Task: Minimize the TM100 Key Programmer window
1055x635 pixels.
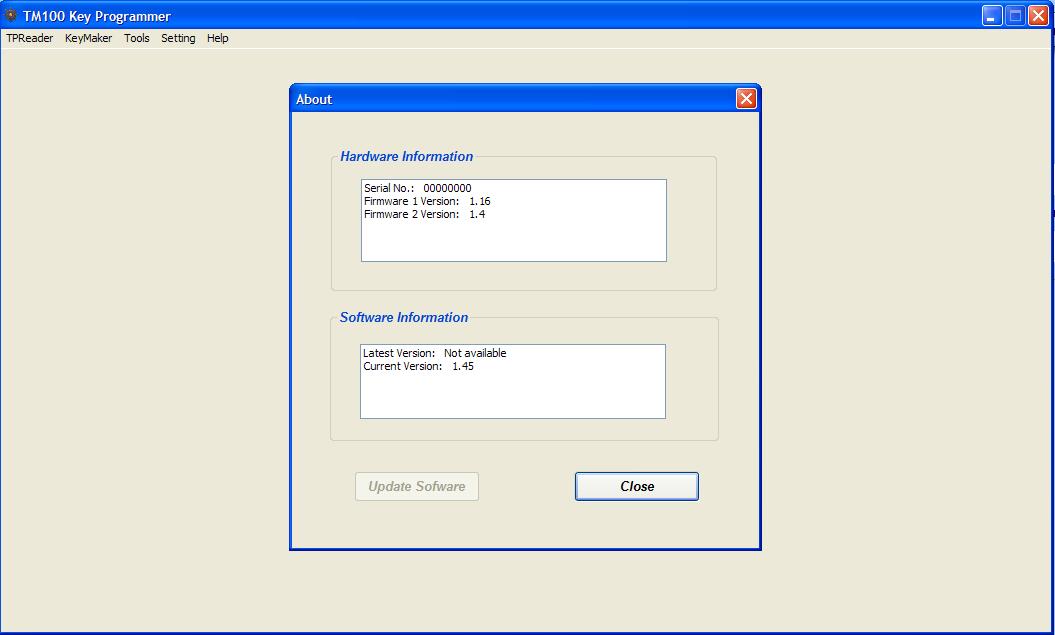Action: tap(992, 15)
